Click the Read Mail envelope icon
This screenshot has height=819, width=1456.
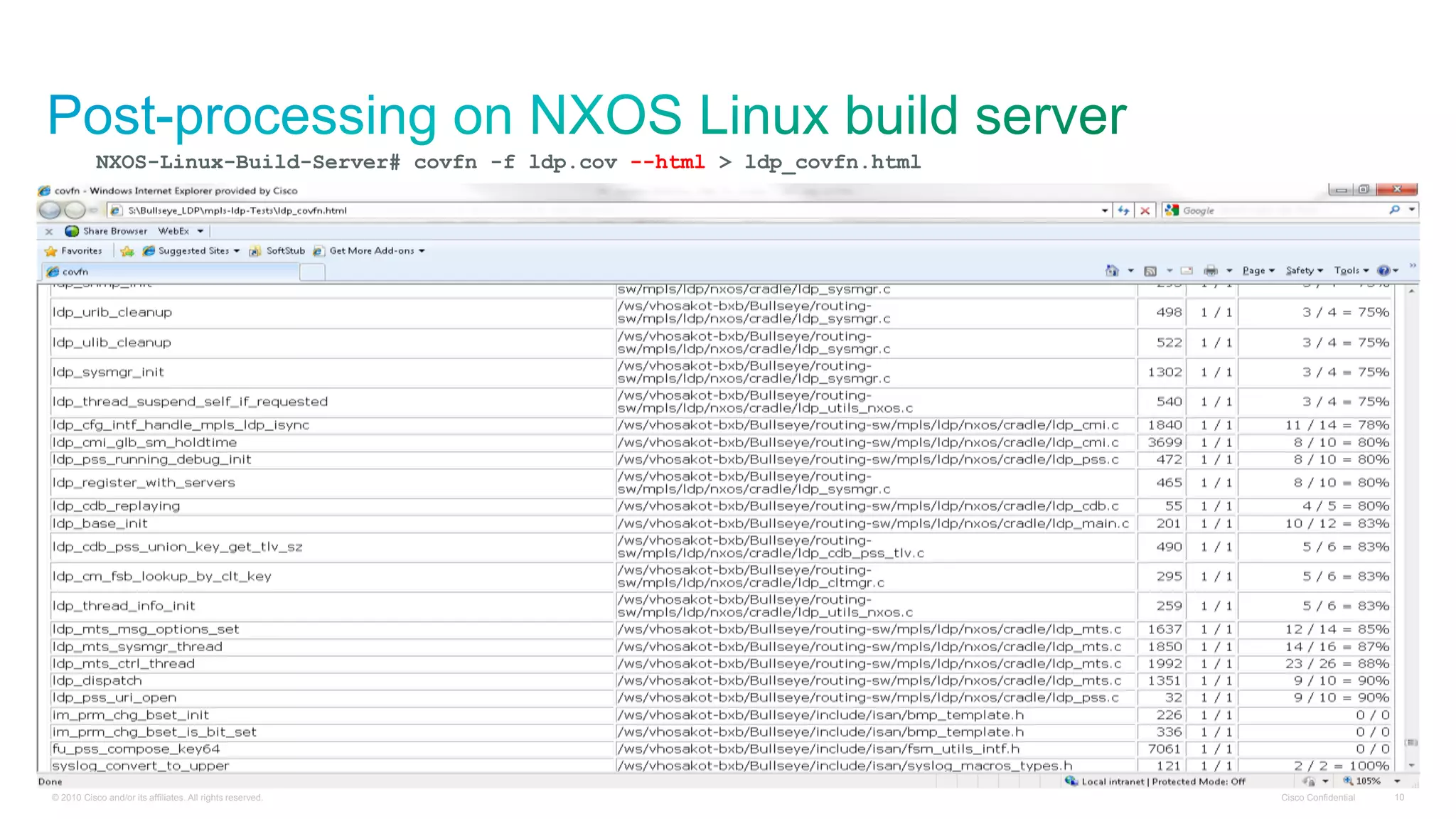(x=1187, y=270)
